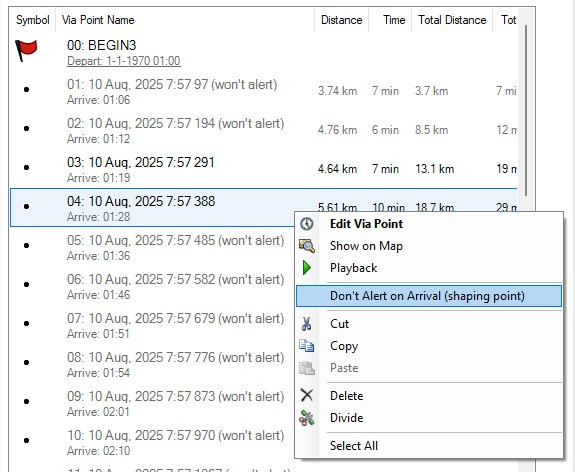Click the red flag symbol for BEGIN3
The height and width of the screenshot is (472, 575).
[x=26, y=50]
